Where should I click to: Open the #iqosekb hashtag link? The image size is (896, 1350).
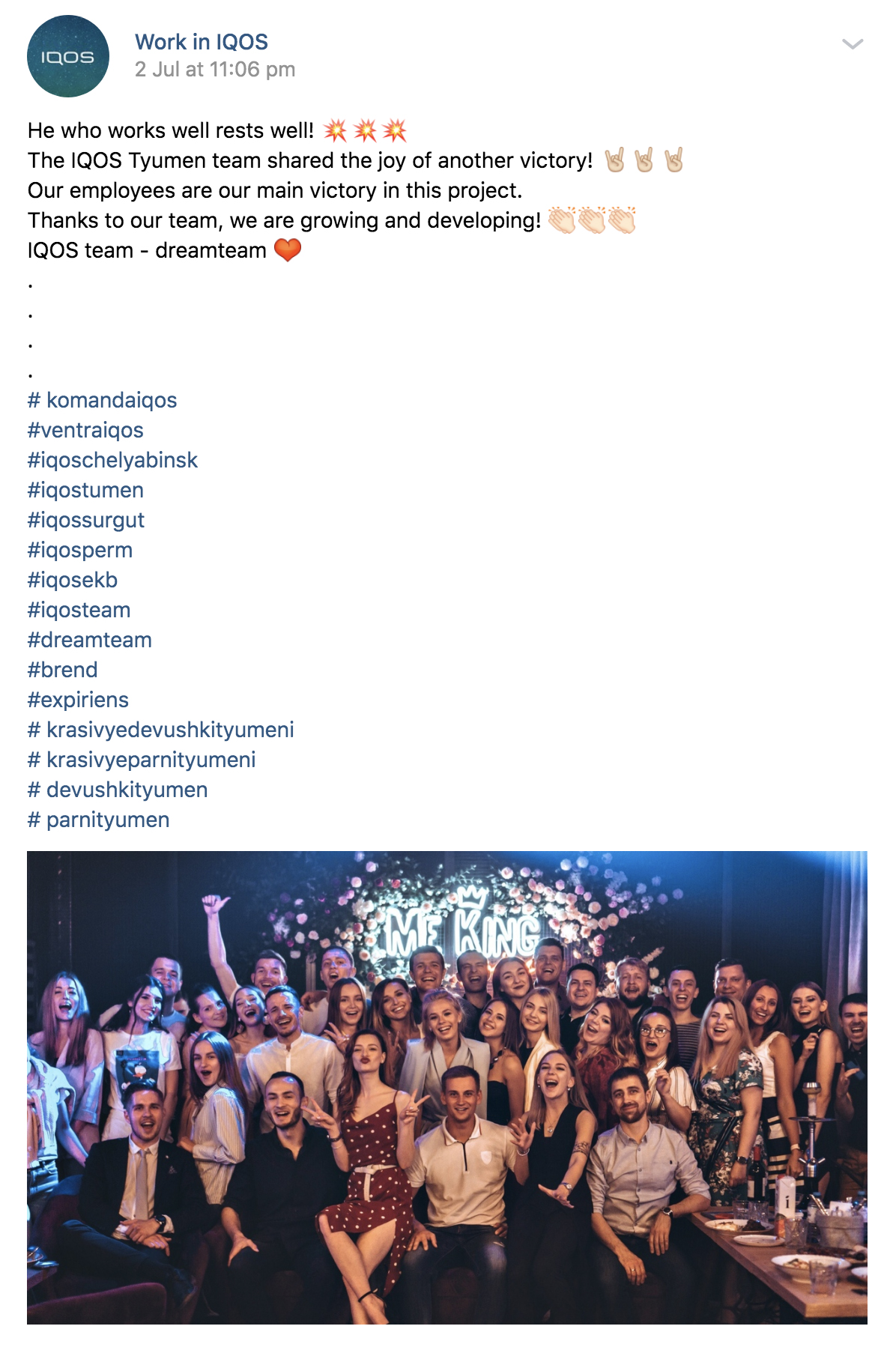point(73,580)
